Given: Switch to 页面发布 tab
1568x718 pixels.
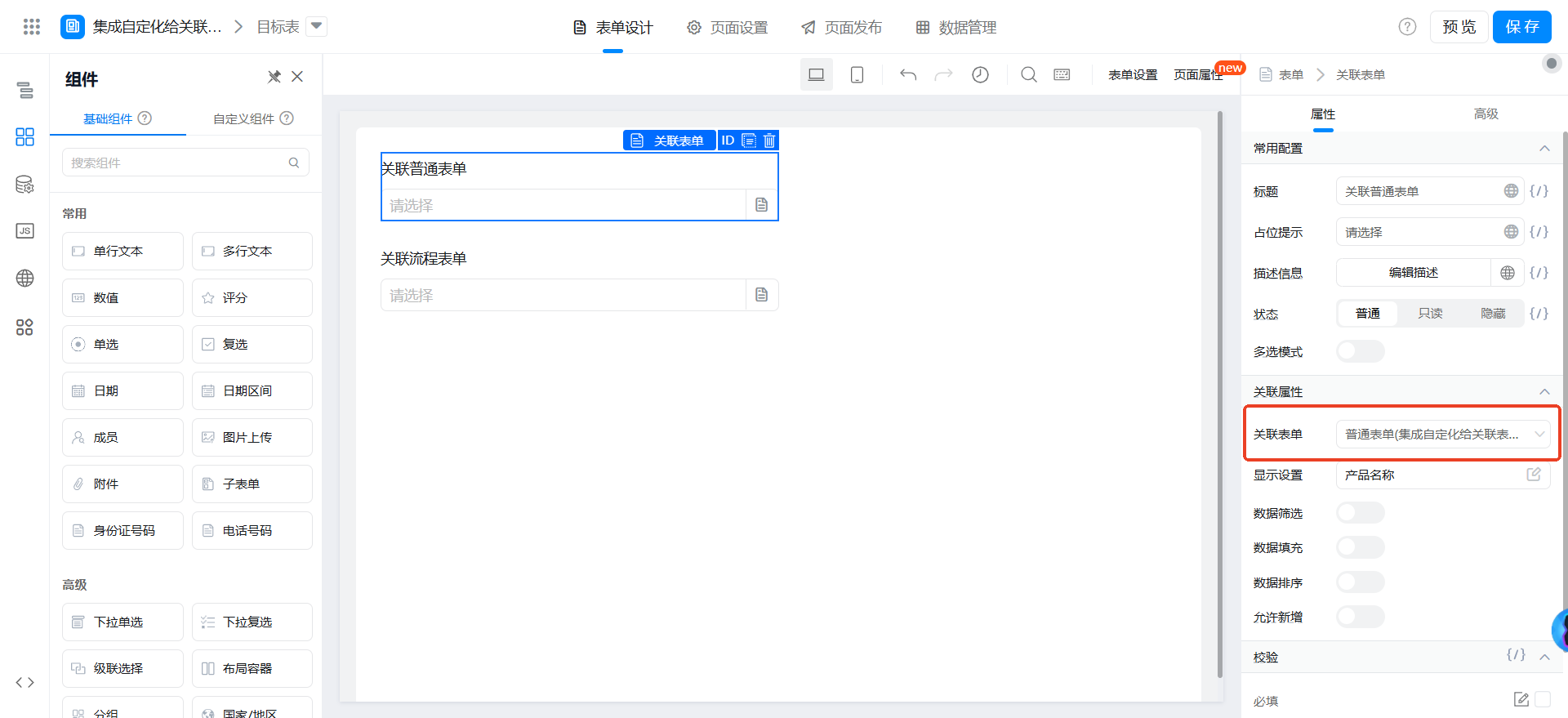Looking at the screenshot, I should [841, 28].
